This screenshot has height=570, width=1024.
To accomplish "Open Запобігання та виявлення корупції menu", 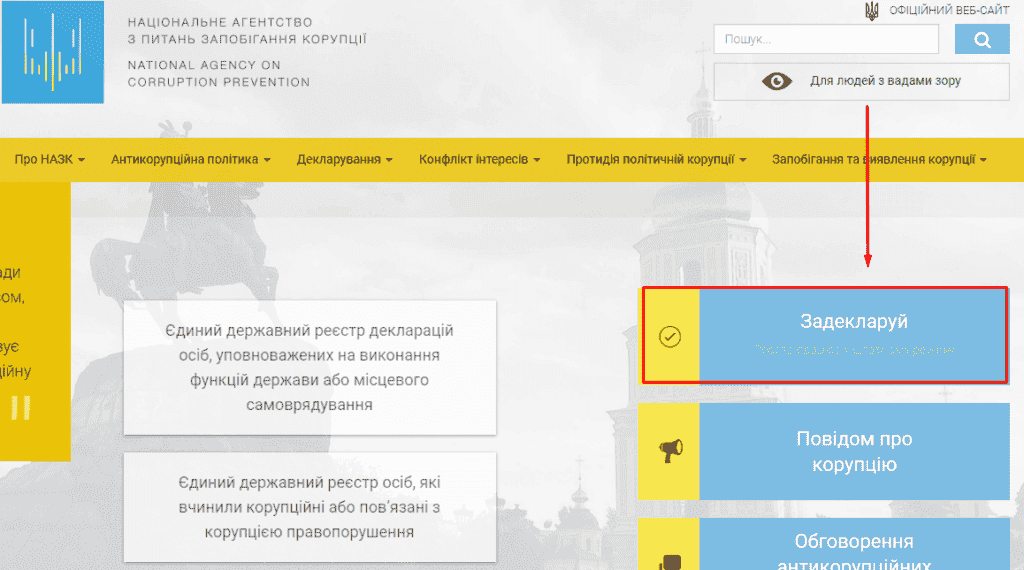I will pos(879,160).
